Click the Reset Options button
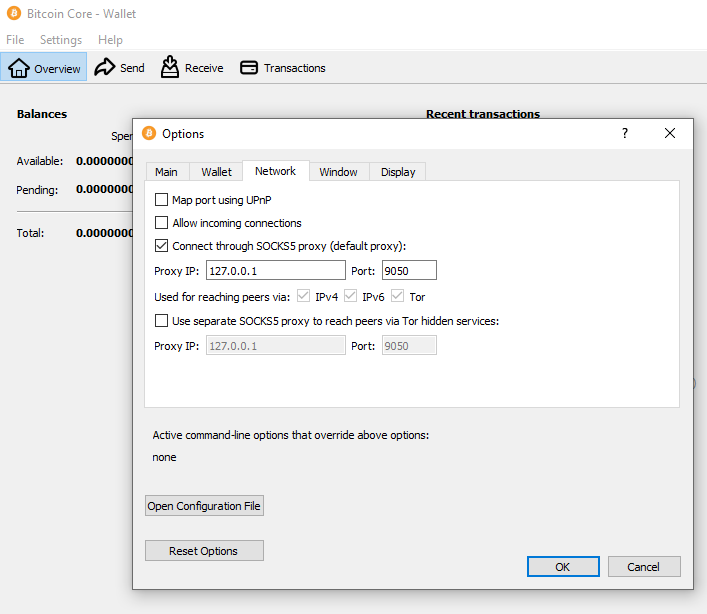The width and height of the screenshot is (707, 614). pyautogui.click(x=204, y=551)
